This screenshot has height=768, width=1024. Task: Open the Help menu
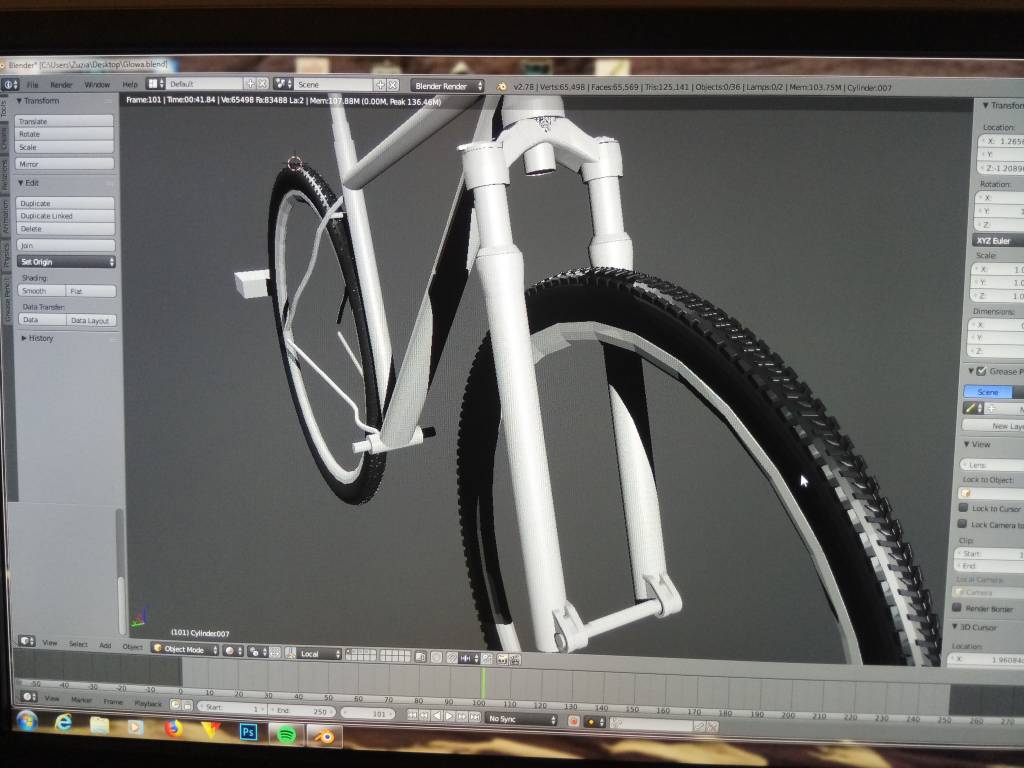[130, 84]
